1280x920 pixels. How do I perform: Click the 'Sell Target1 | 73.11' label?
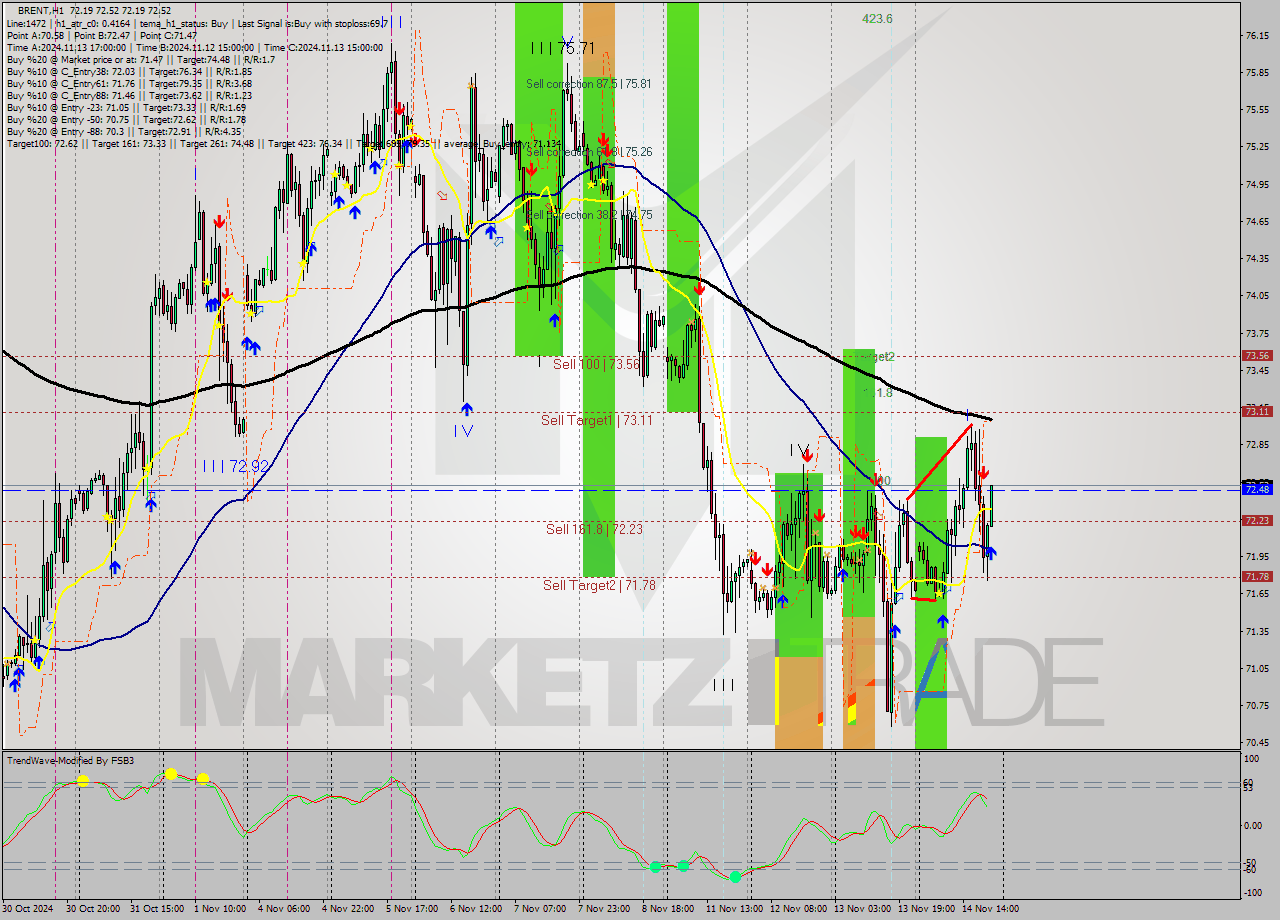coord(597,420)
